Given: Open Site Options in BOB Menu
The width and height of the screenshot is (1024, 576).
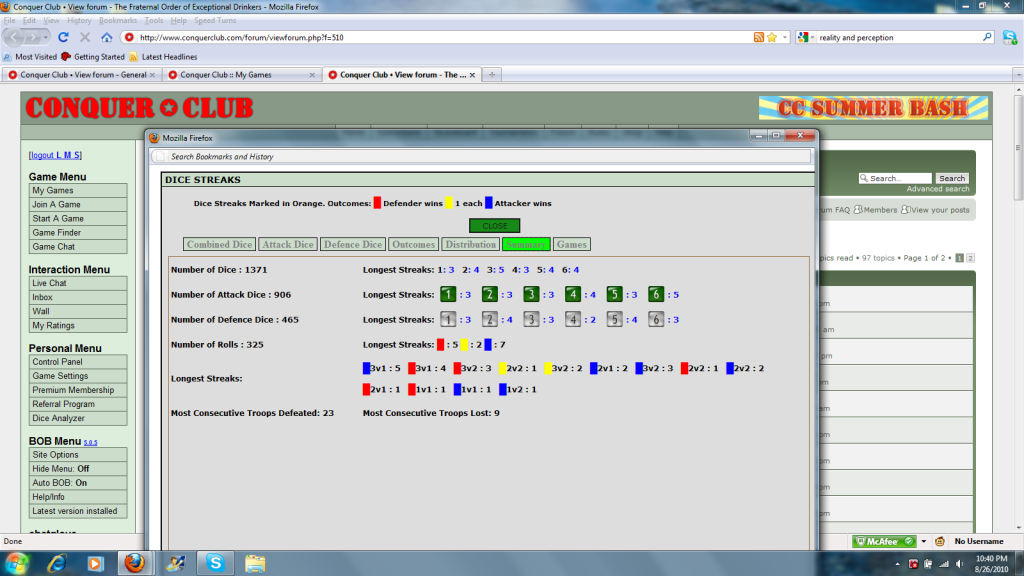Looking at the screenshot, I should point(78,455).
